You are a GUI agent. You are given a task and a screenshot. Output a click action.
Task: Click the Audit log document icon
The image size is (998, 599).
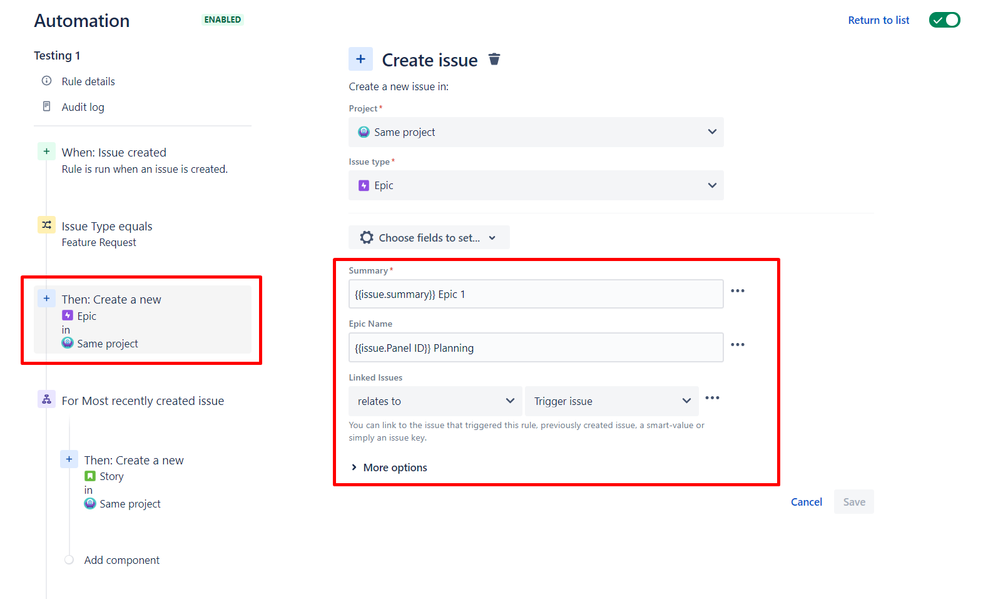46,106
